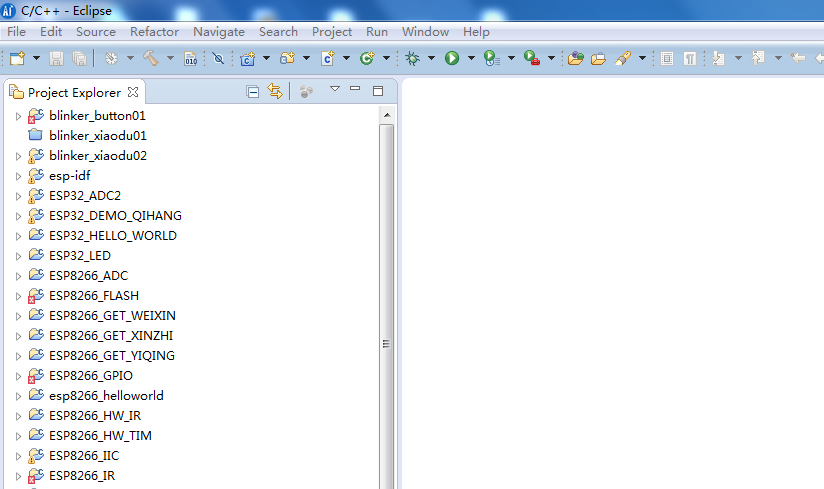The width and height of the screenshot is (824, 489).
Task: Open the hammer build configurations dropdown
Action: (x=170, y=58)
